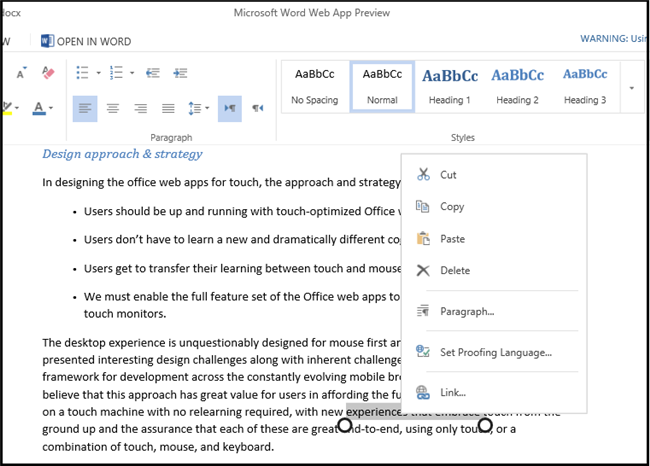This screenshot has width=650, height=466.
Task: Click the scissors Cut icon
Action: (x=423, y=174)
